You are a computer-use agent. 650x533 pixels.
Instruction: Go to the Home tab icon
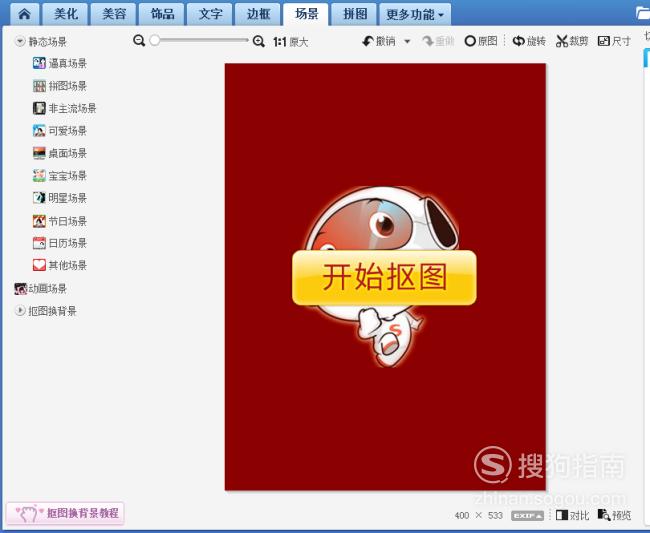24,14
